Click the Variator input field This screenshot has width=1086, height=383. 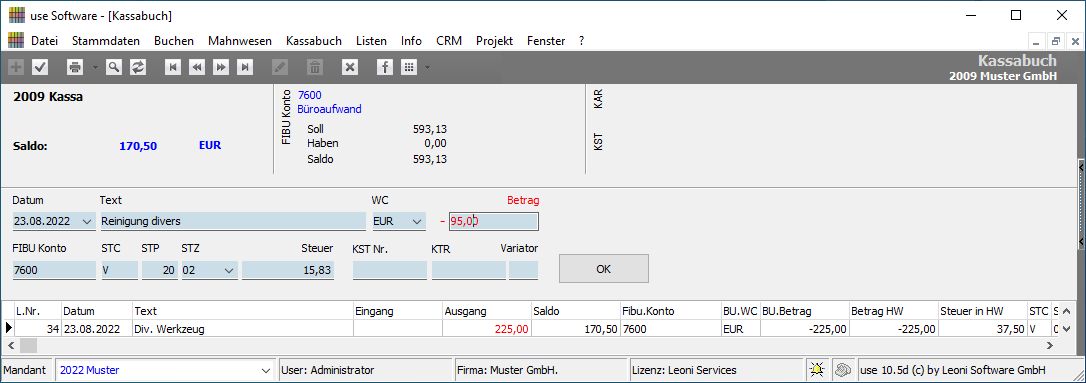[524, 271]
